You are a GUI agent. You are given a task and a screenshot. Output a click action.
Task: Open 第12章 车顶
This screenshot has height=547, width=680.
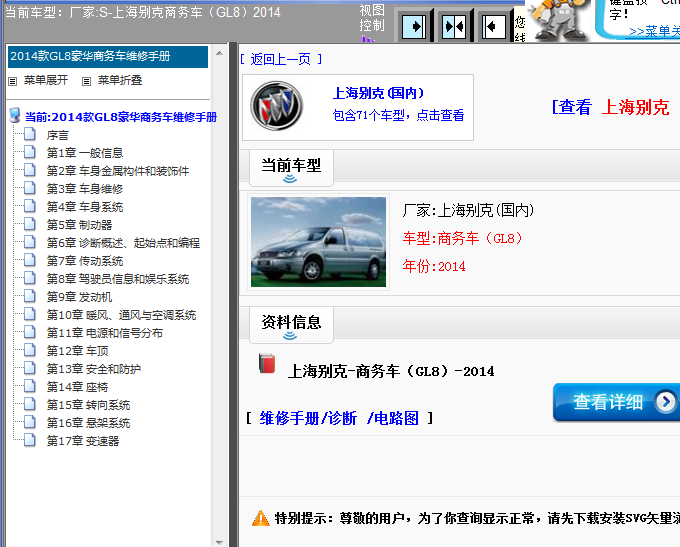tap(78, 351)
